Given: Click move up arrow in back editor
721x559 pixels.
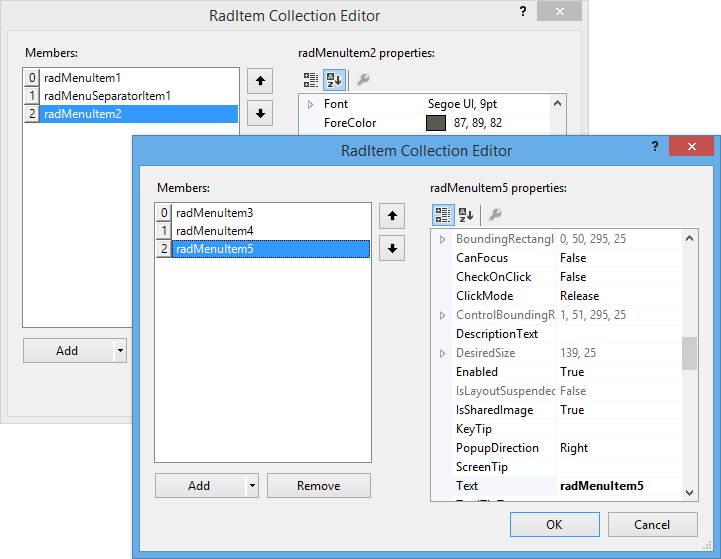Looking at the screenshot, I should click(x=260, y=81).
